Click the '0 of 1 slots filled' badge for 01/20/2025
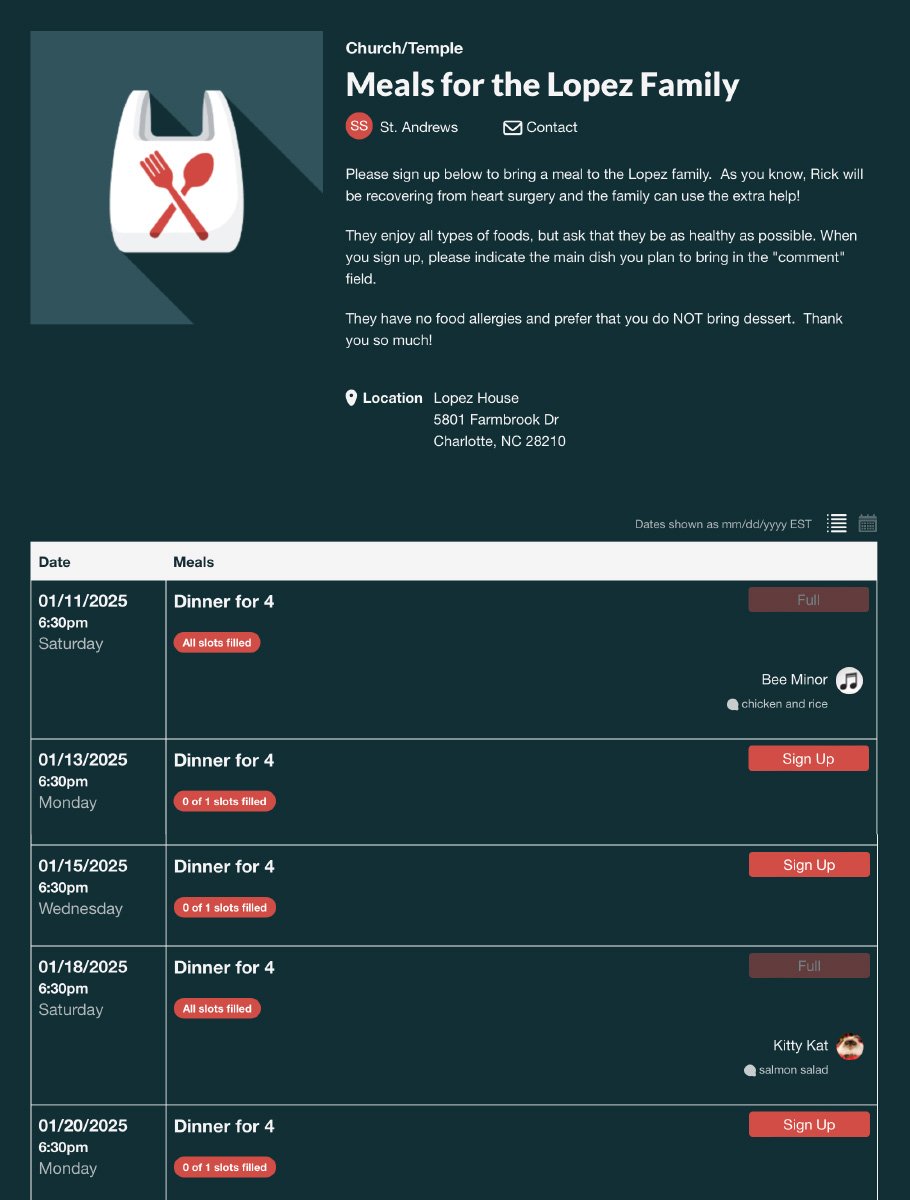Screen dimensions: 910x1200 click(225, 1167)
